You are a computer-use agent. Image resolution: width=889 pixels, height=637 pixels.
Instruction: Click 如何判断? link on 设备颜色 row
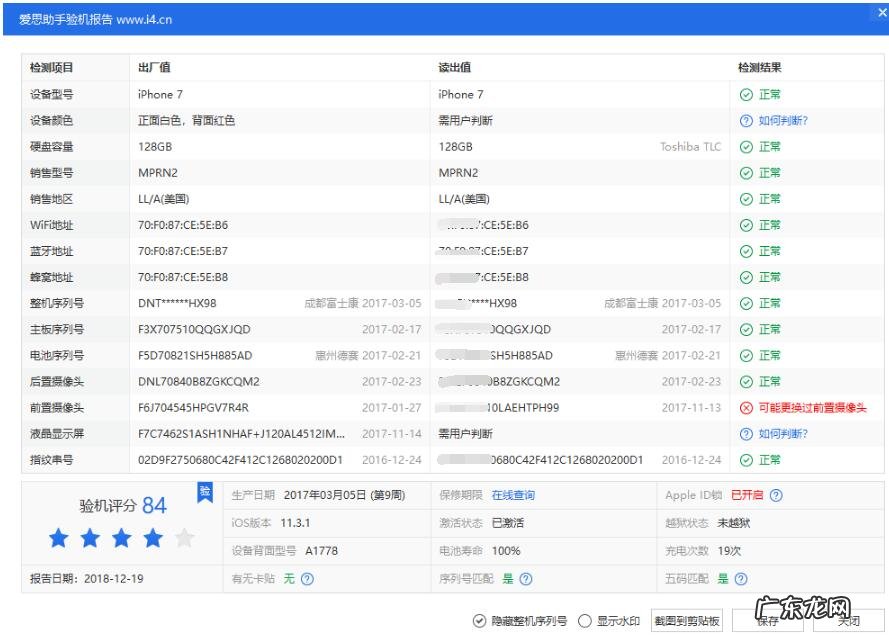[x=783, y=121]
